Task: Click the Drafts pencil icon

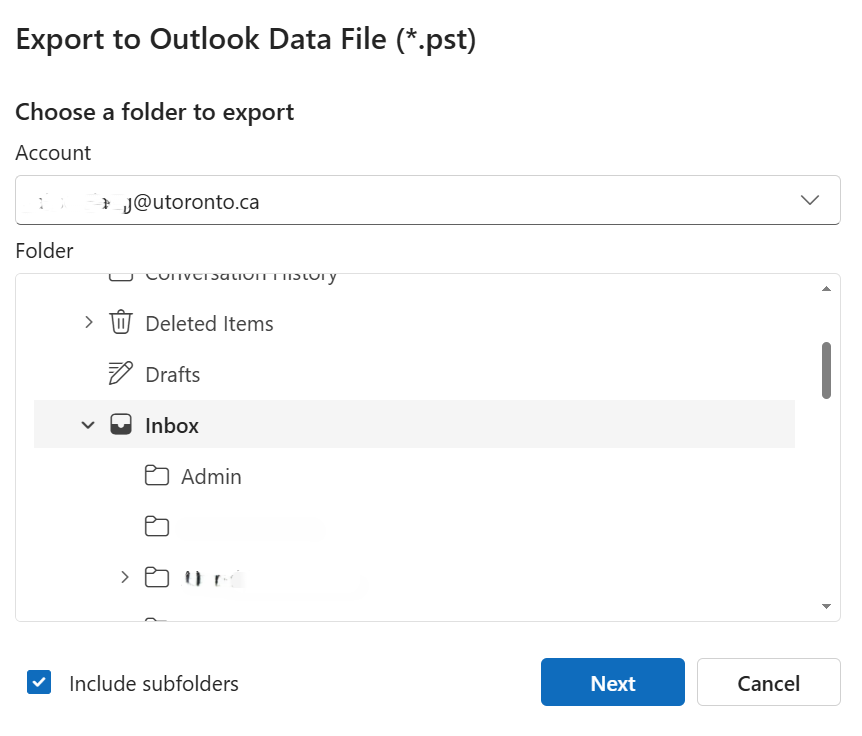Action: [120, 374]
